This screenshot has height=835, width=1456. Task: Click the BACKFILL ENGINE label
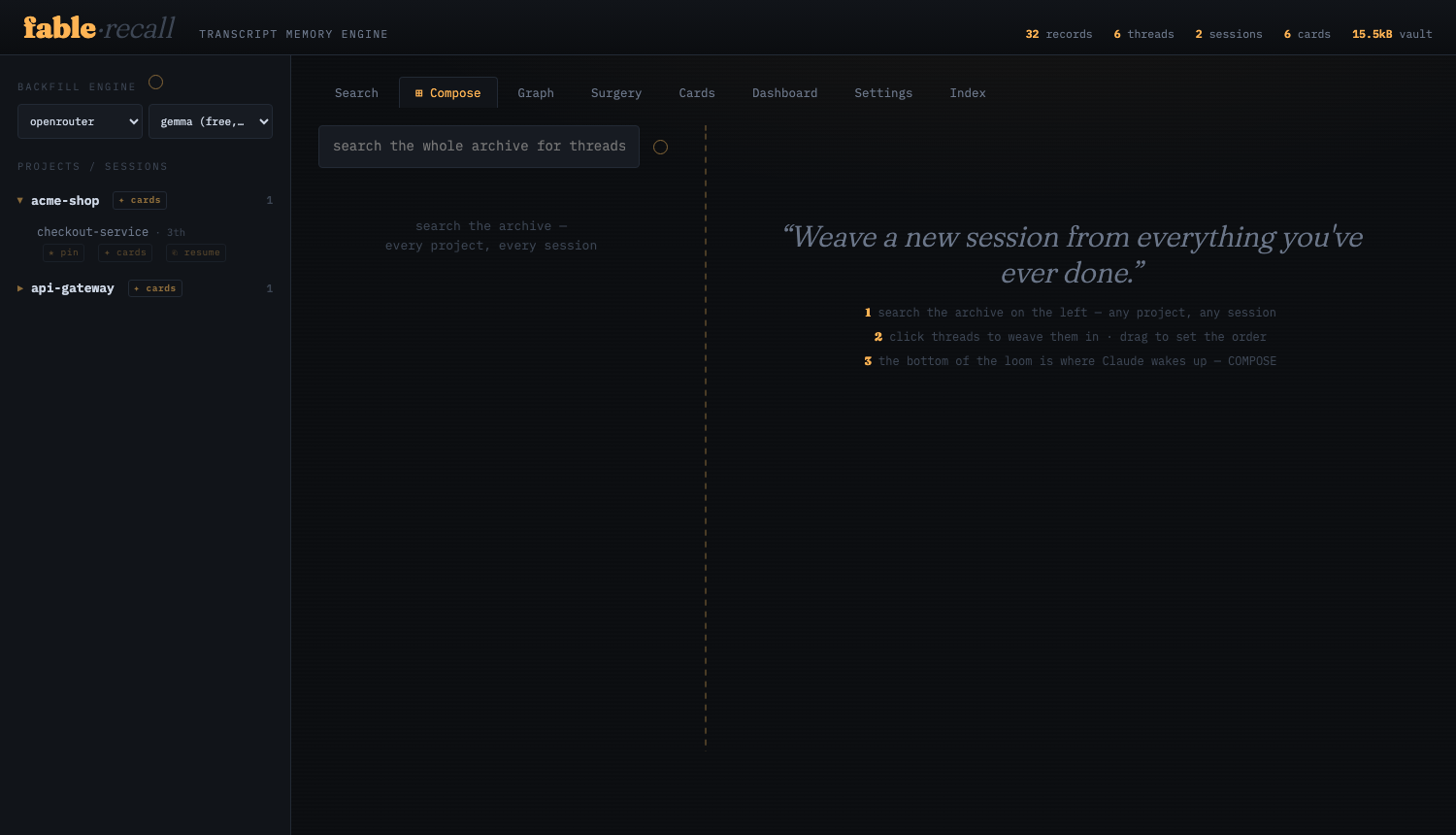pos(77,87)
